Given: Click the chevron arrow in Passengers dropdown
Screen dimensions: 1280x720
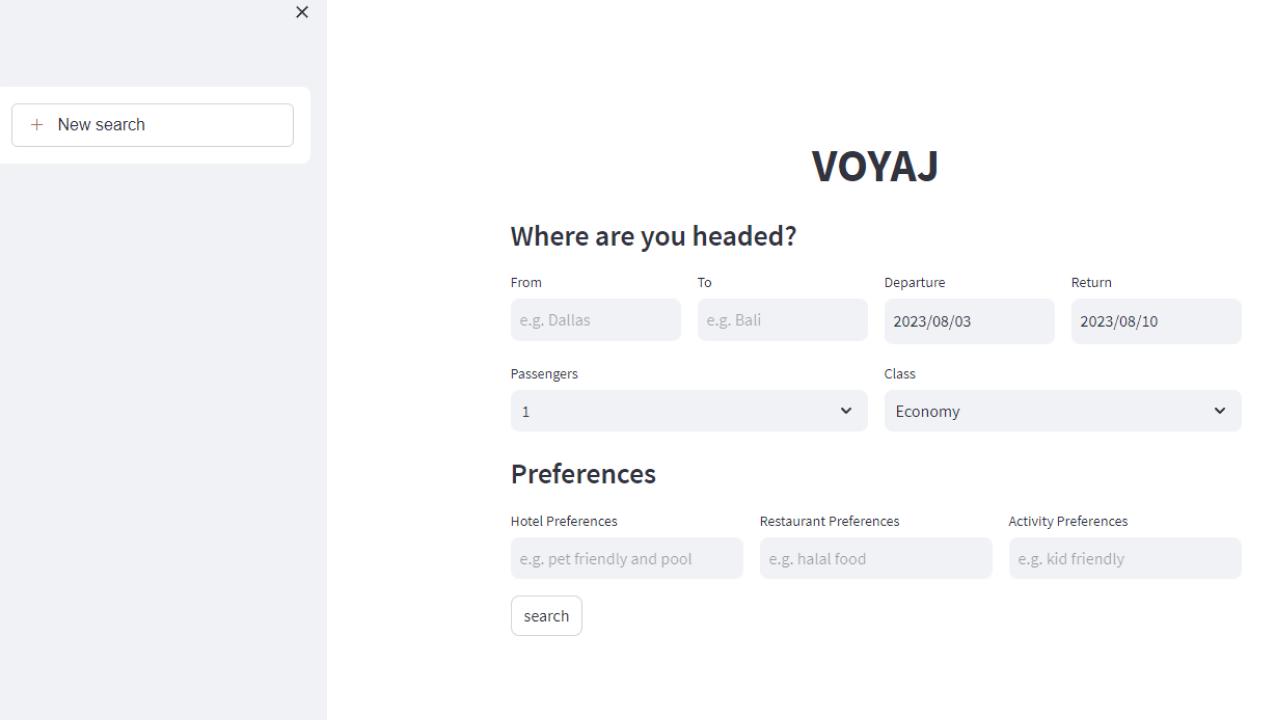Looking at the screenshot, I should [x=846, y=411].
